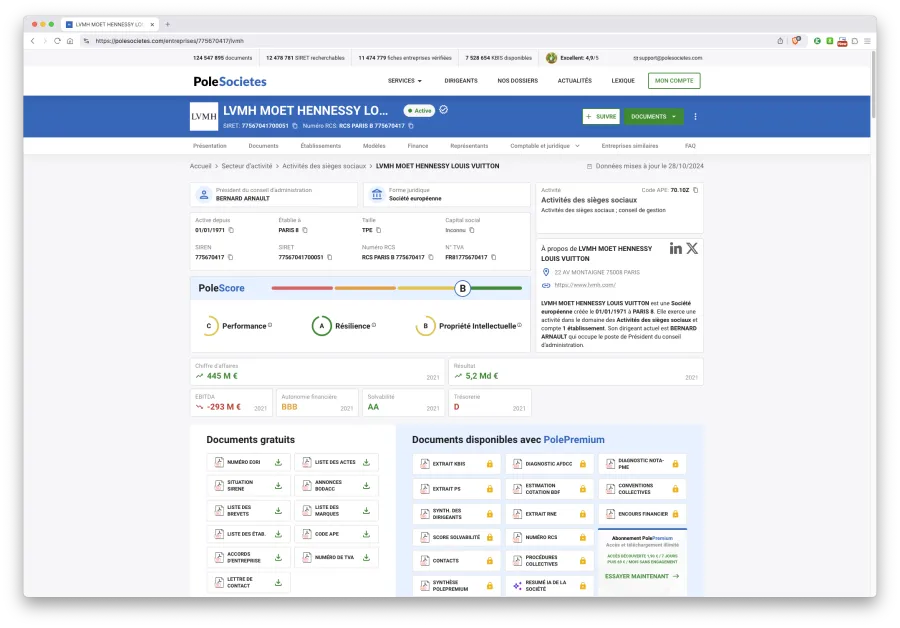The height and width of the screenshot is (628, 900).
Task: Open Lexique in the top menu
Action: coord(623,81)
